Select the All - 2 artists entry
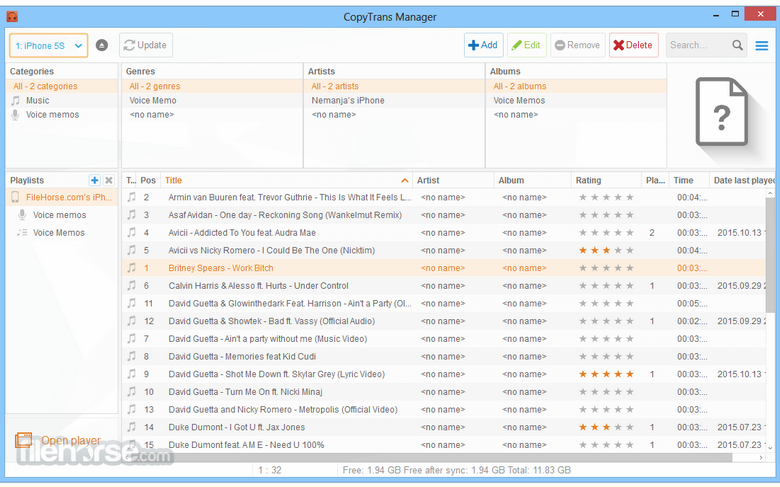This screenshot has width=780, height=487. (x=394, y=86)
